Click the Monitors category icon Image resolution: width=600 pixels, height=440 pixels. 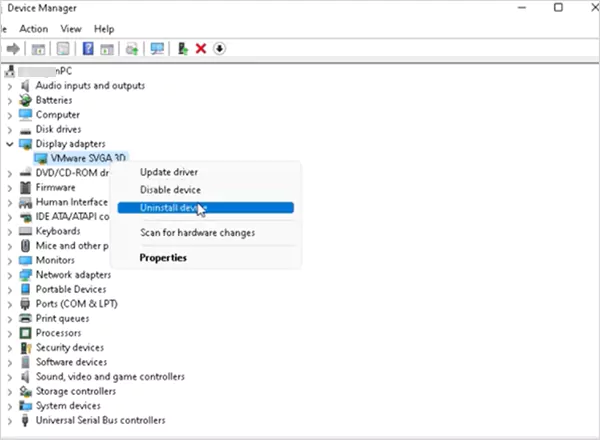coord(25,260)
